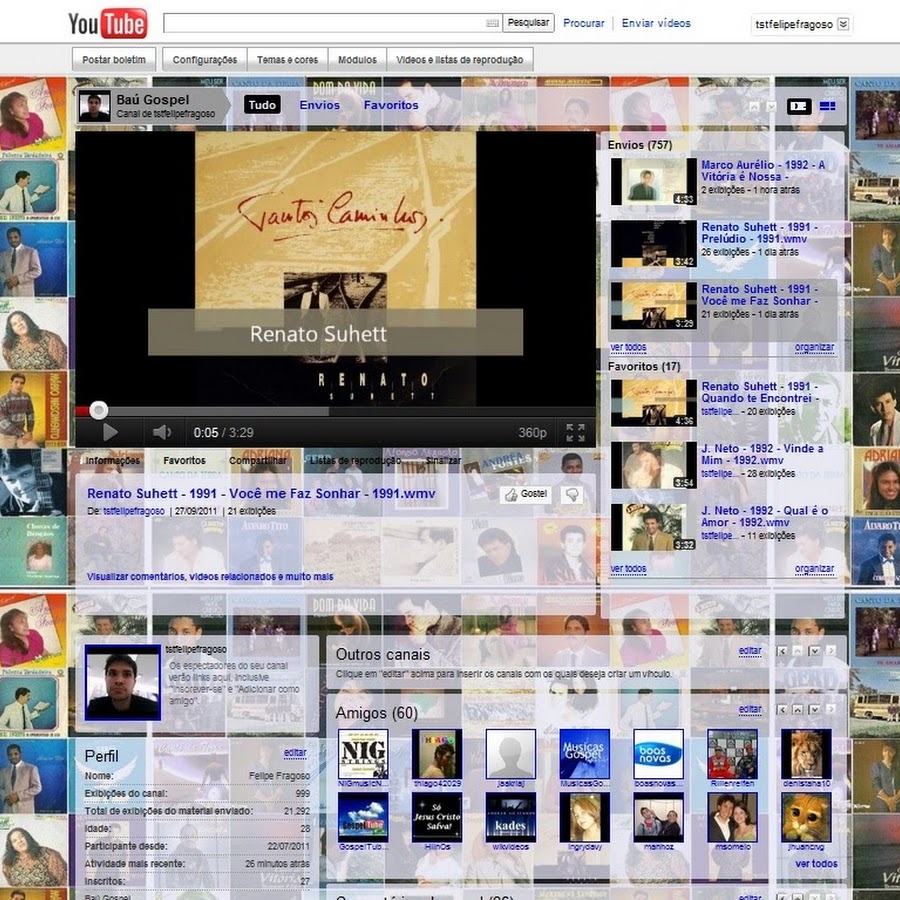
Task: Click ver todos under Favoritos list
Action: tap(628, 568)
